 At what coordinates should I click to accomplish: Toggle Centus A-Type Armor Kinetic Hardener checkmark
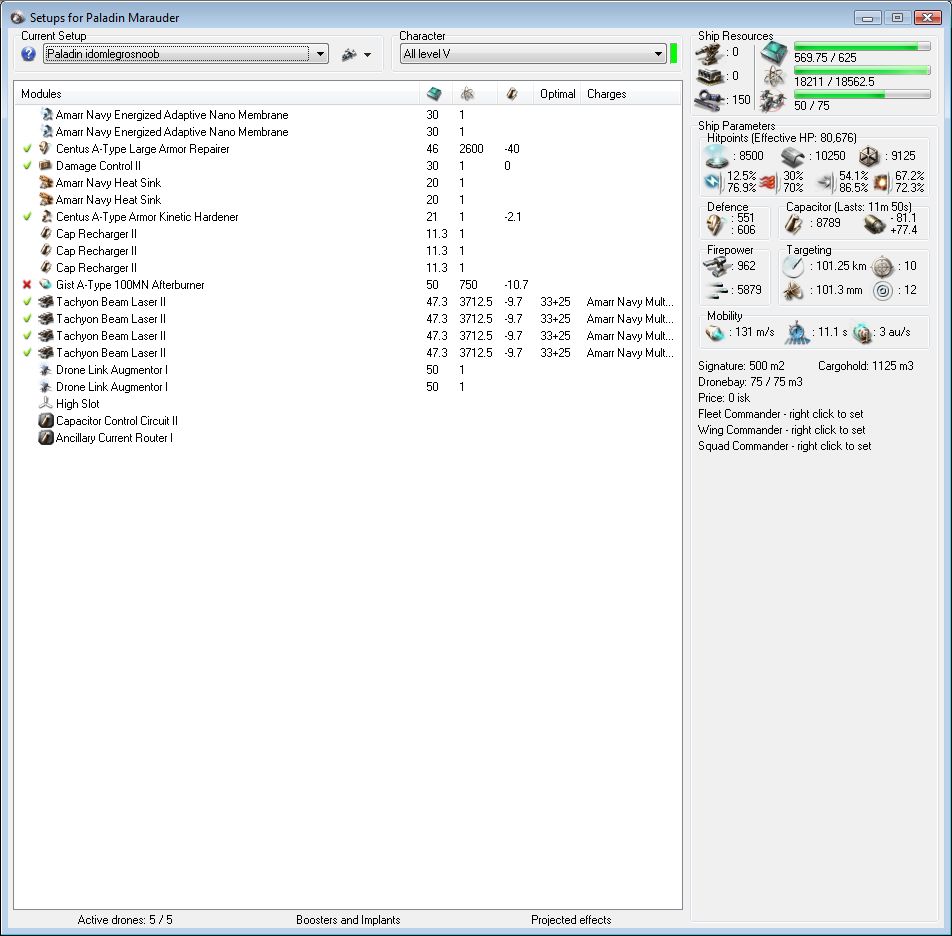click(27, 217)
